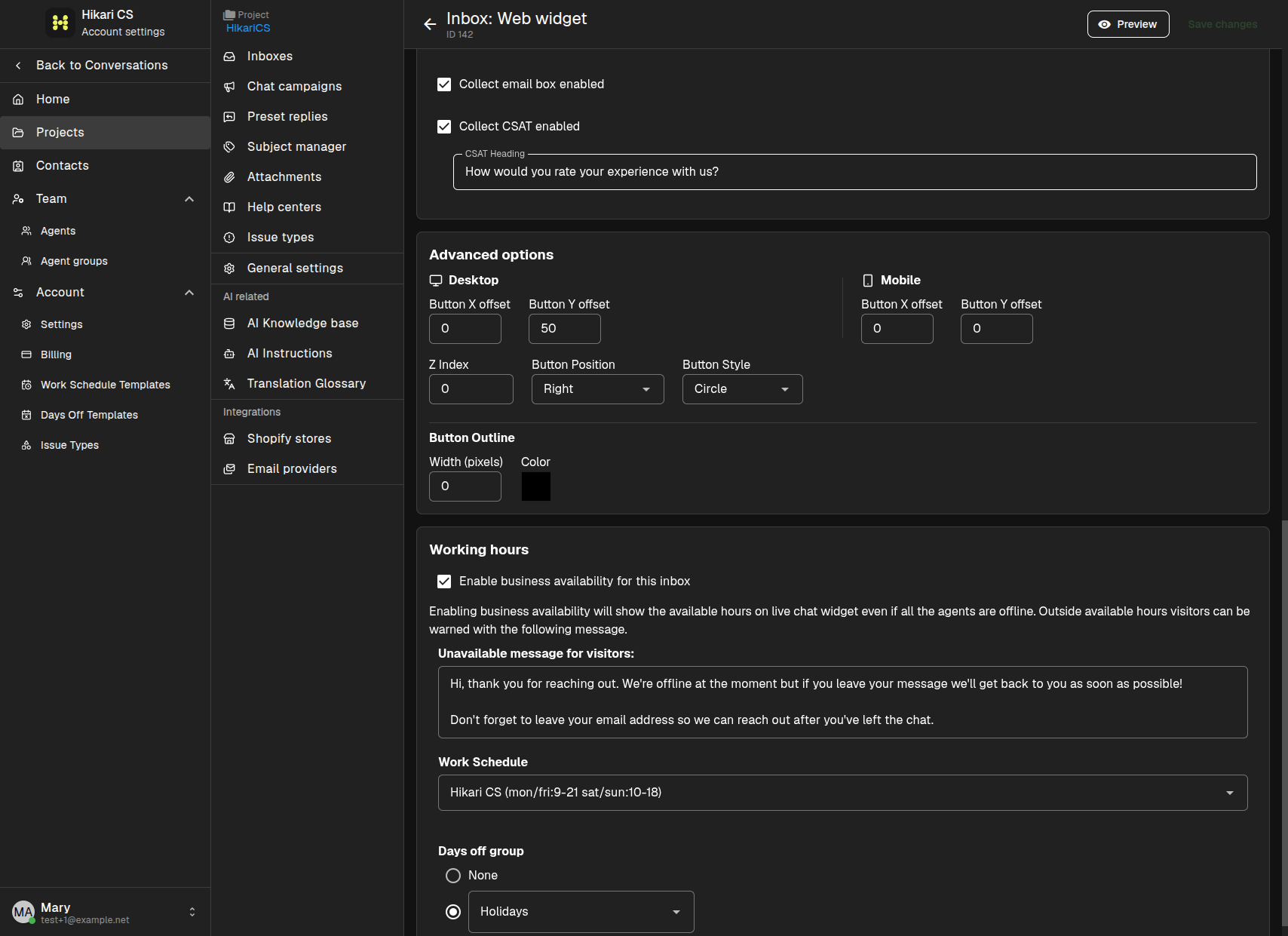The height and width of the screenshot is (936, 1288).
Task: Click the Settings gear icon under Account
Action: (26, 324)
